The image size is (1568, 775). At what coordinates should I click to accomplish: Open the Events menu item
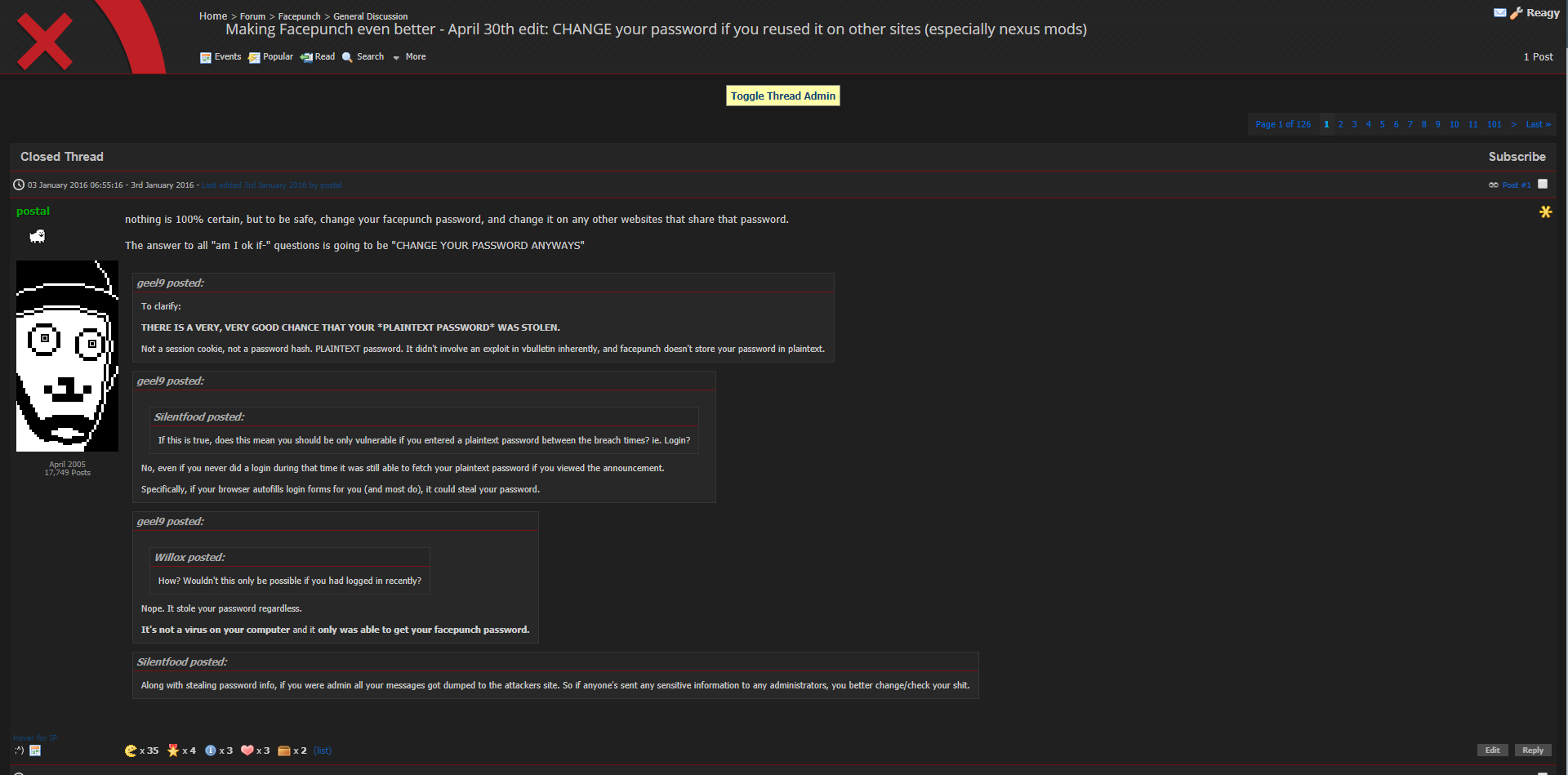[x=228, y=57]
